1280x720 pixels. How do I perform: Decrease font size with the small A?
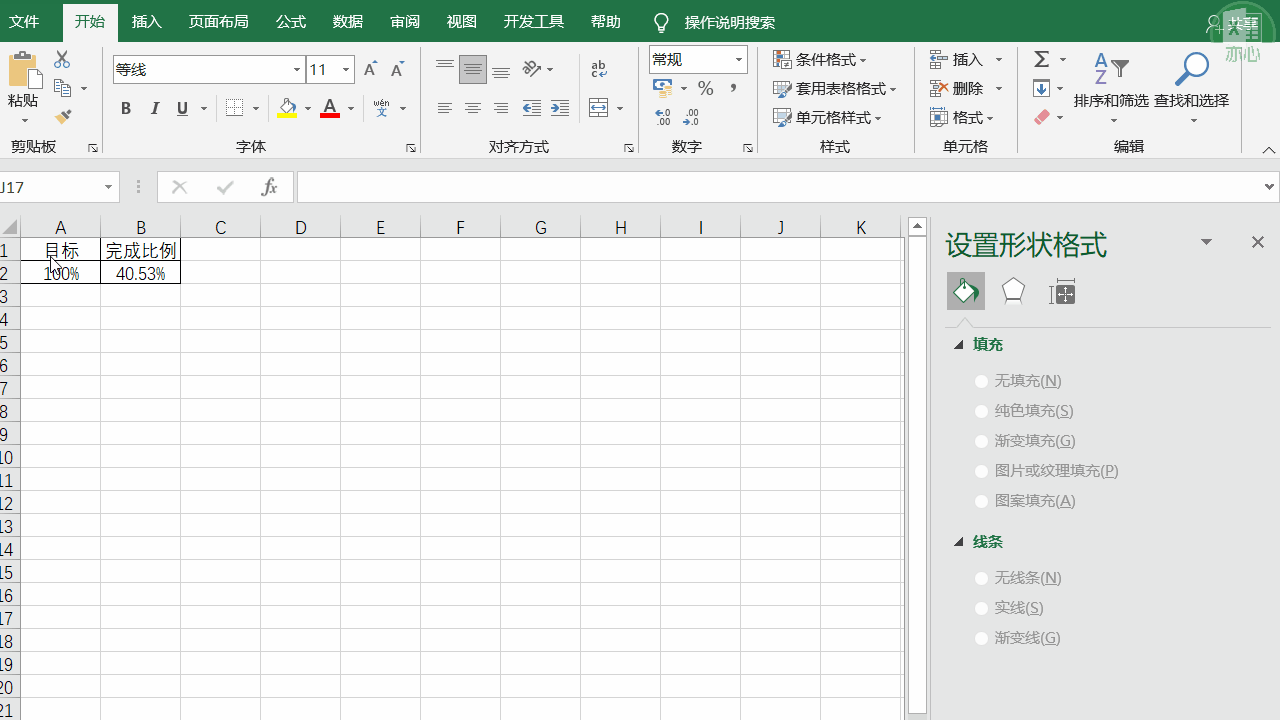point(397,69)
